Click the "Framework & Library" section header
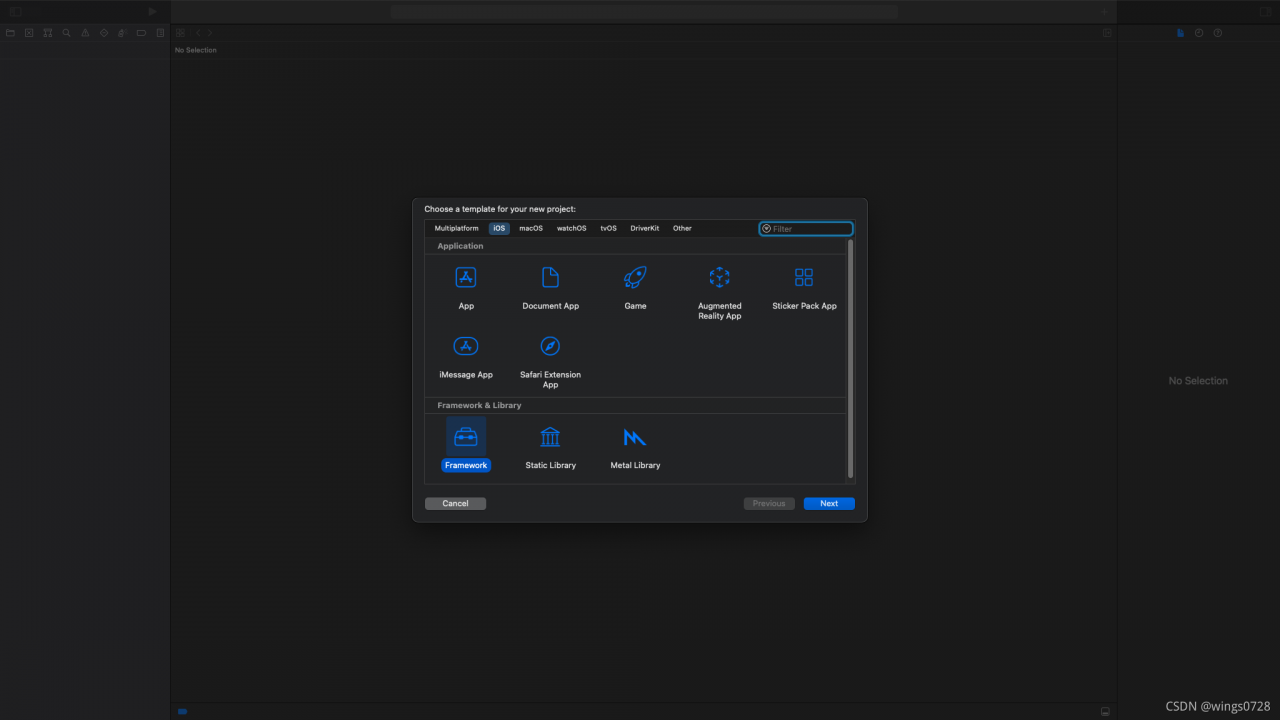Viewport: 1280px width, 720px height. point(479,405)
